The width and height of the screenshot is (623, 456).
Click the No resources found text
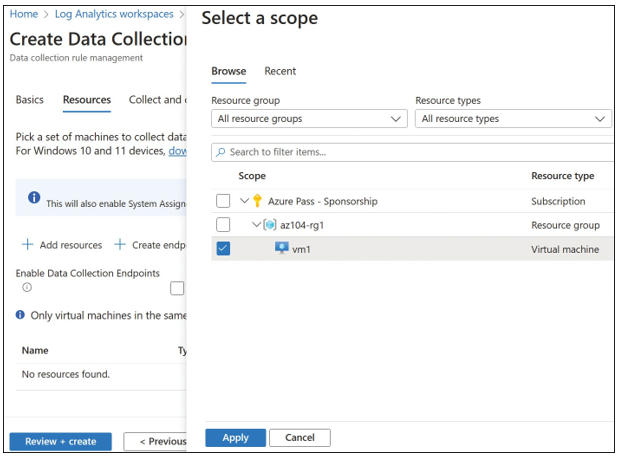(66, 374)
